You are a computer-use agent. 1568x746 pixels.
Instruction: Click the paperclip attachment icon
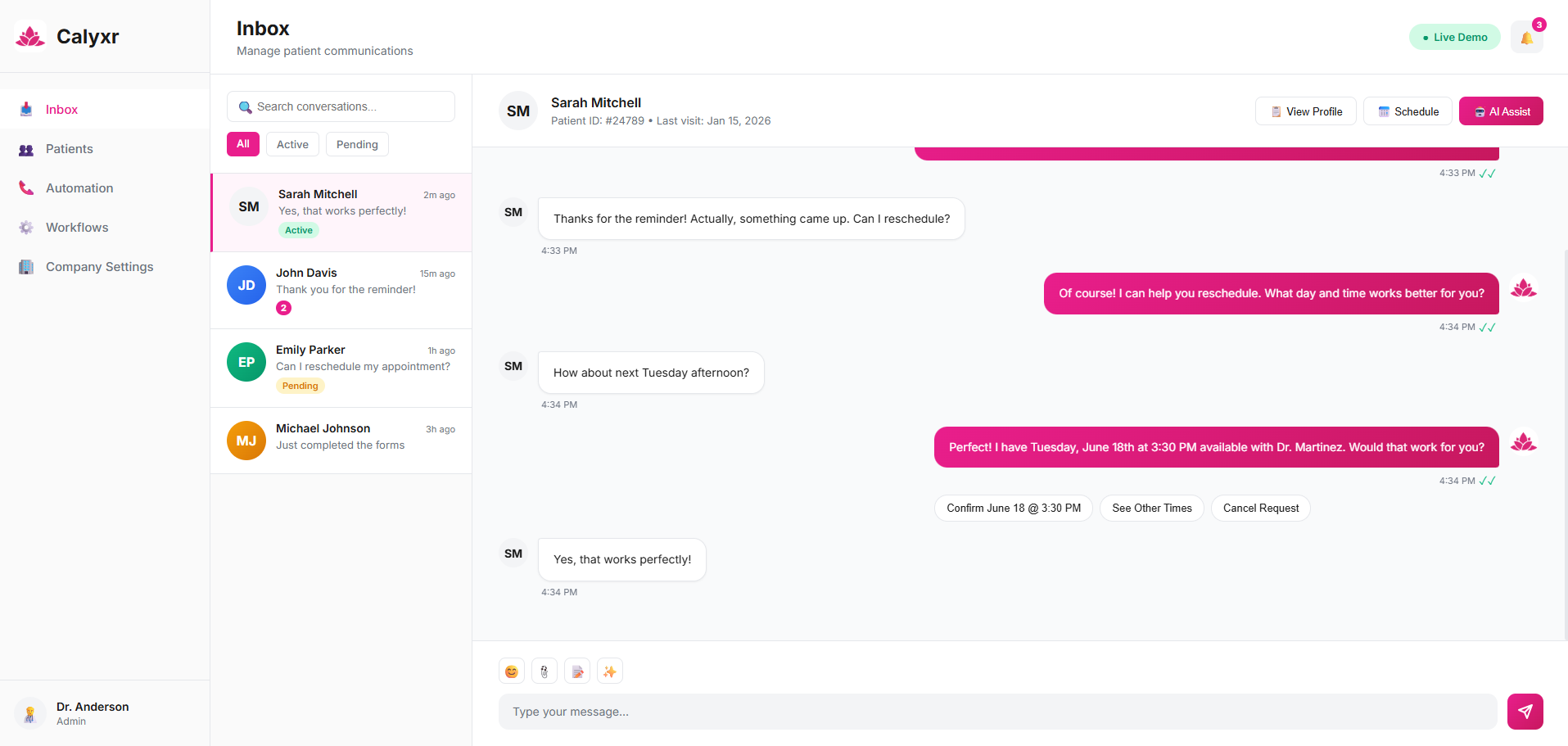point(545,671)
